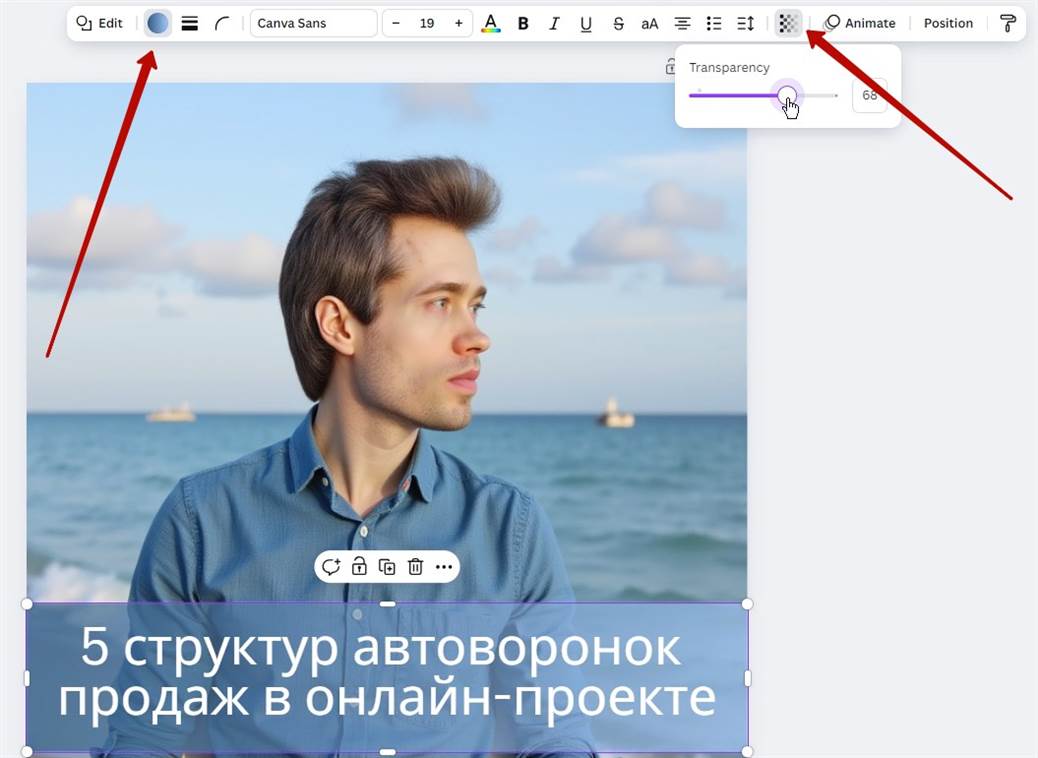The image size is (1038, 758).
Task: Open the border style icon
Action: [189, 23]
